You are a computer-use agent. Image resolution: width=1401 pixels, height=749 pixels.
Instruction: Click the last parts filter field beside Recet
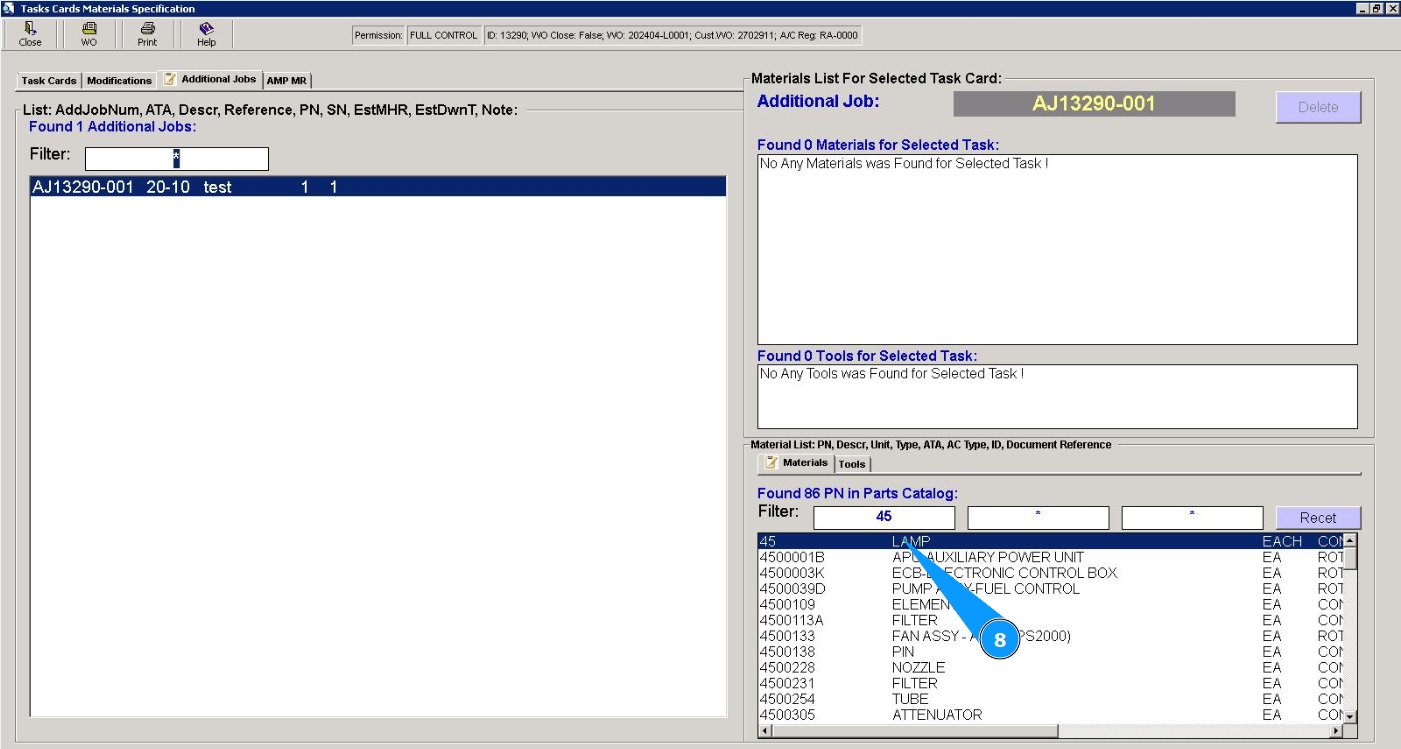click(1192, 517)
